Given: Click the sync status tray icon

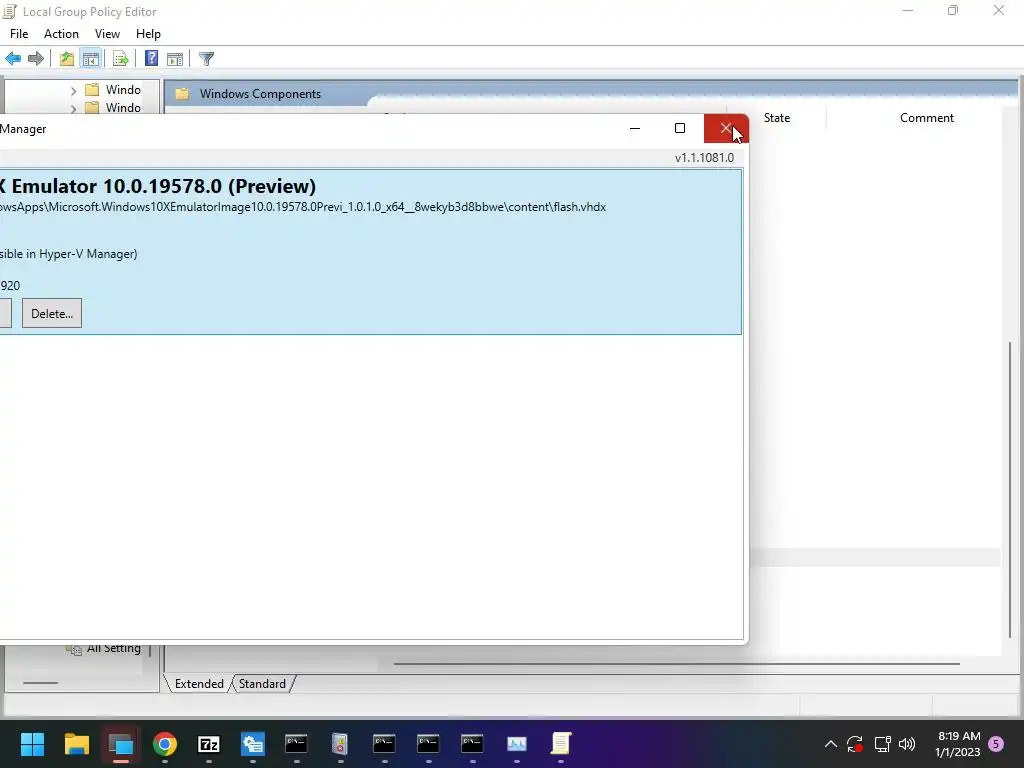Looking at the screenshot, I should tap(855, 744).
